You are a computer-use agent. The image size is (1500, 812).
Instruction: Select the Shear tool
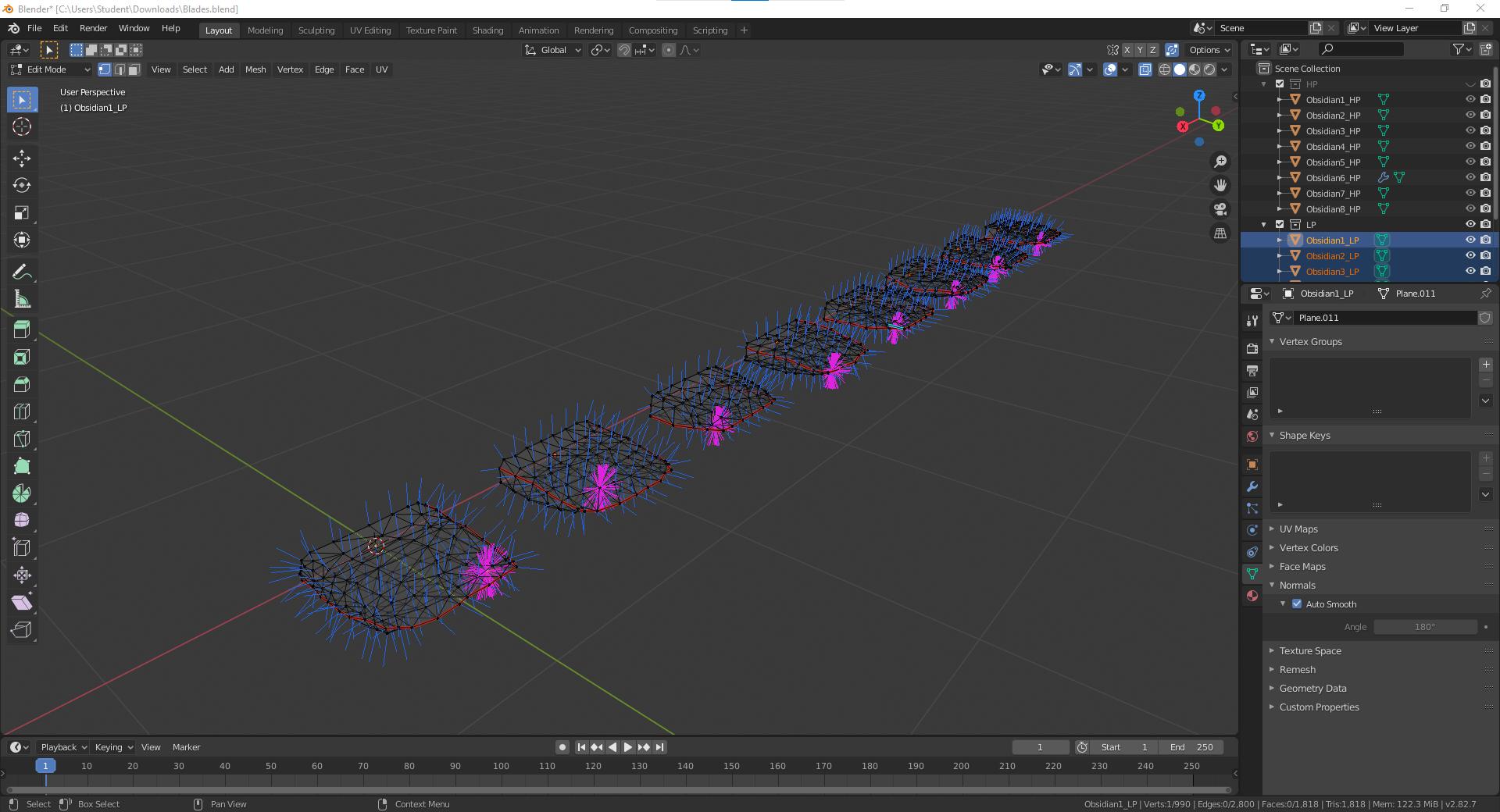point(22,603)
